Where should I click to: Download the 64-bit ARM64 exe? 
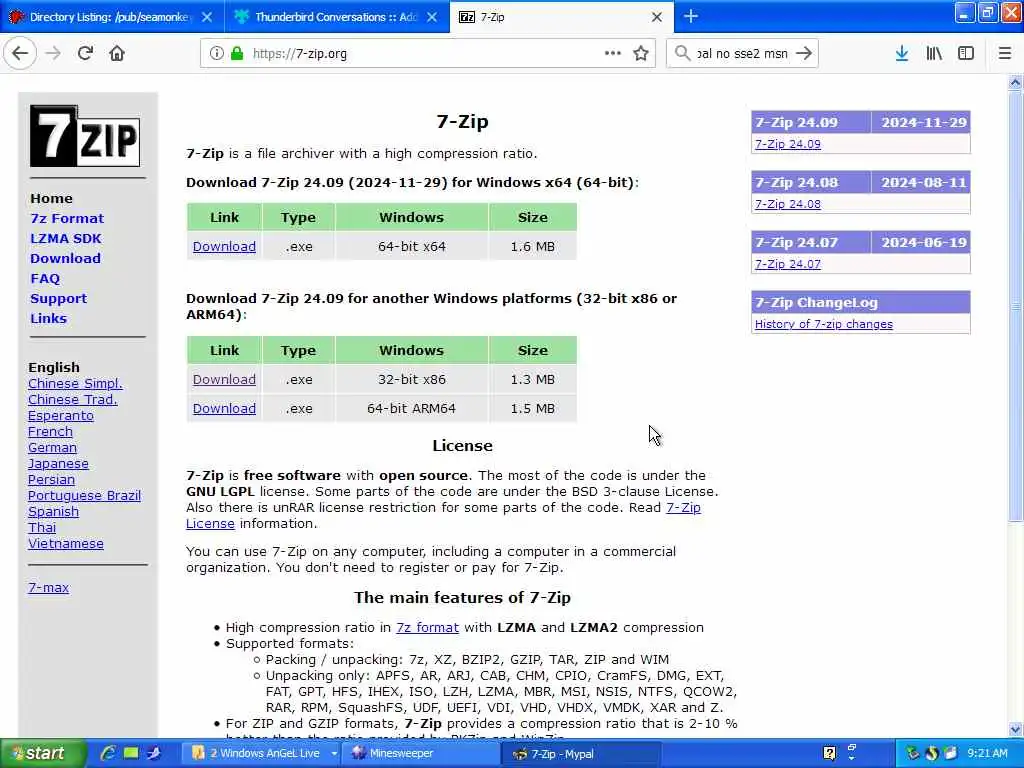[224, 408]
